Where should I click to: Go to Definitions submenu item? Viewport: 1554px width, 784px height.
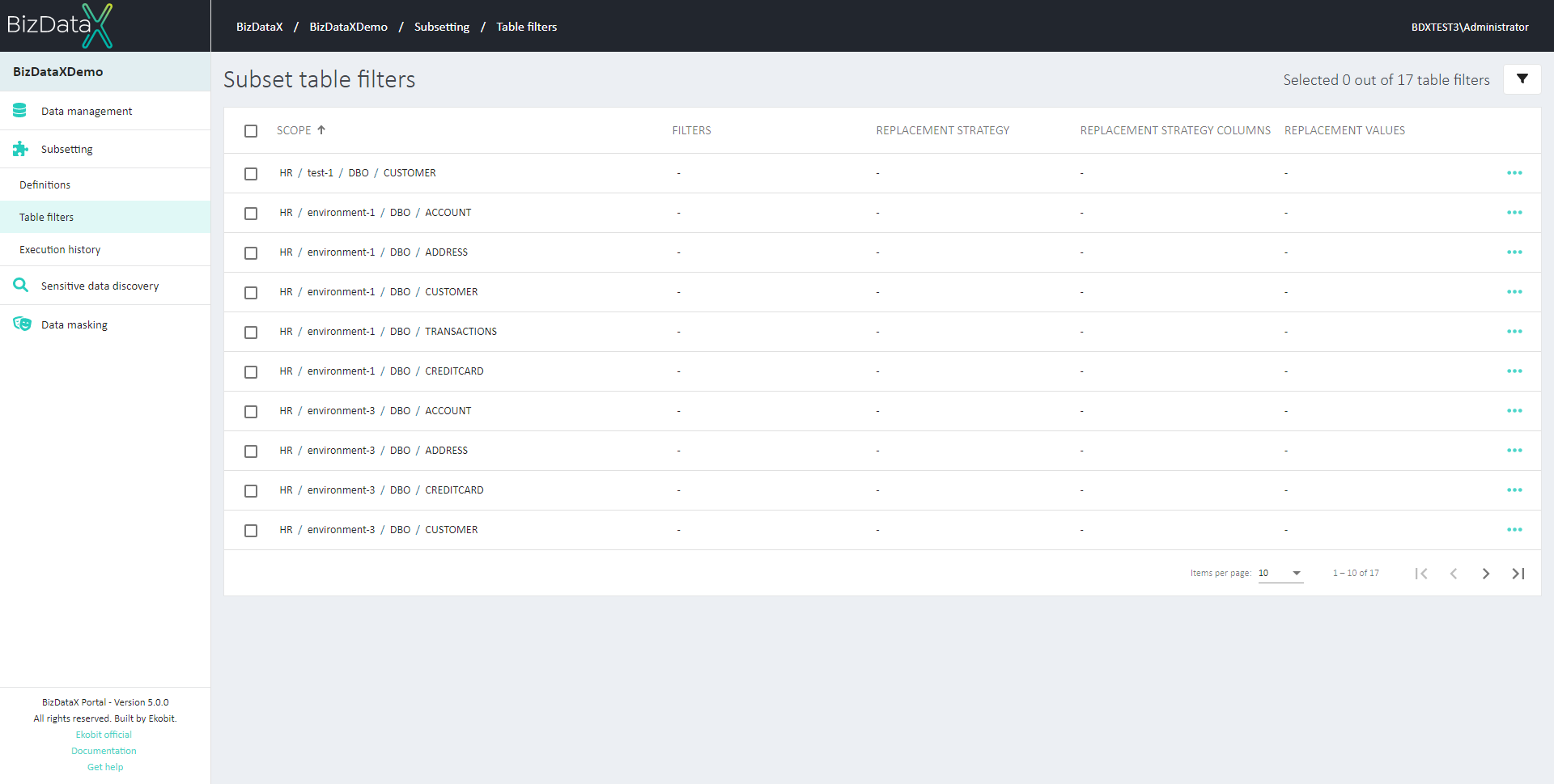[x=105, y=184]
